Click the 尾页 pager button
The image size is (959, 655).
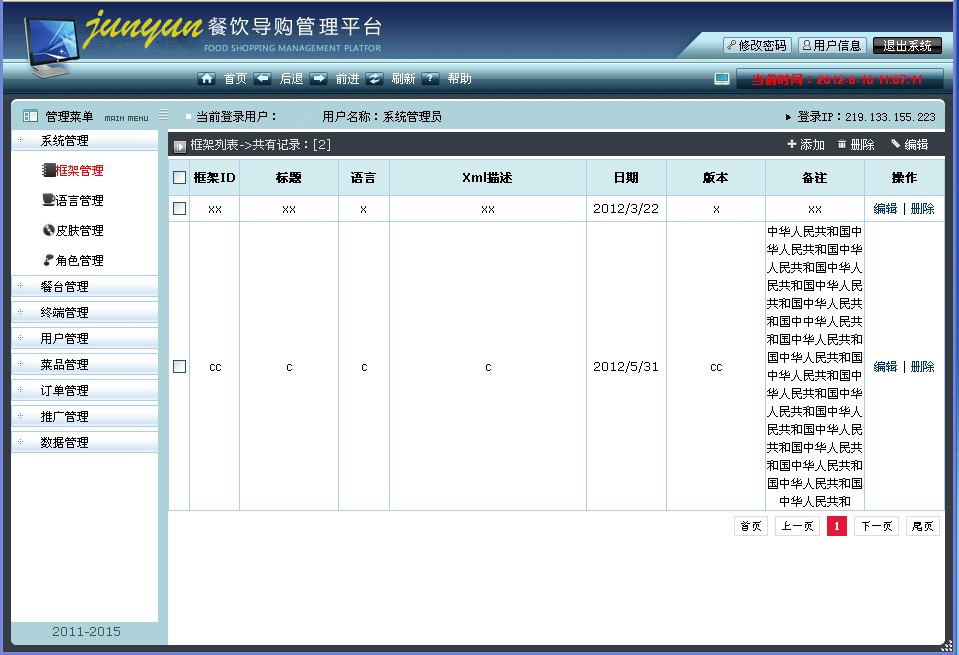tap(922, 526)
